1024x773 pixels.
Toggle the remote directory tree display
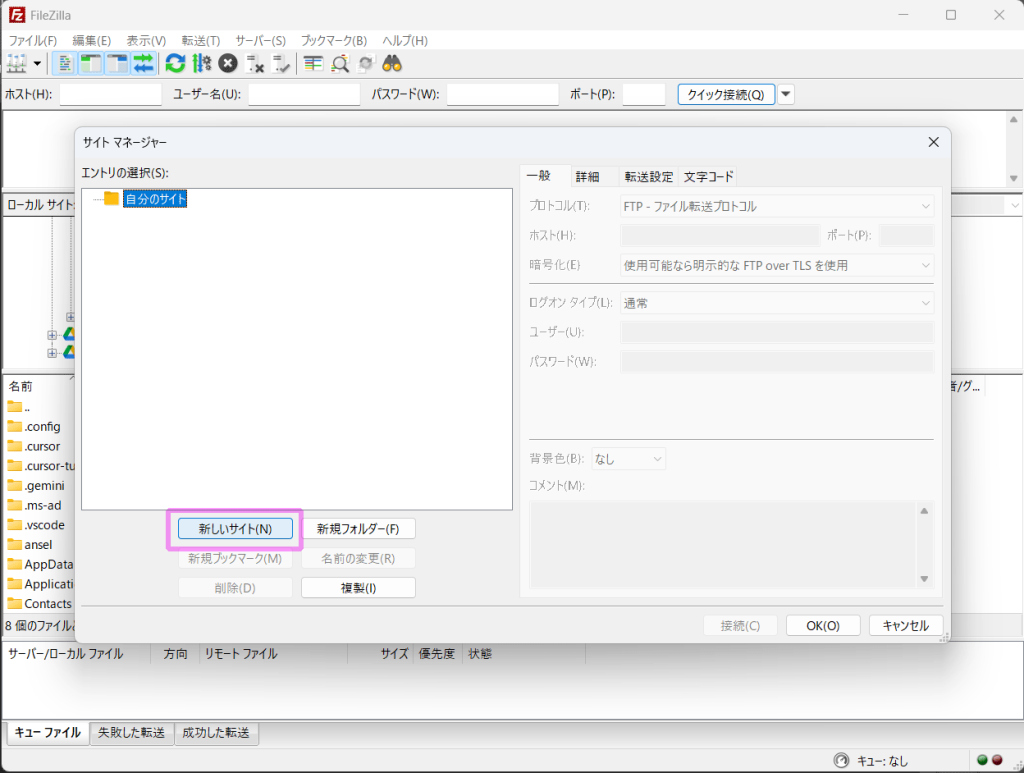point(117,64)
